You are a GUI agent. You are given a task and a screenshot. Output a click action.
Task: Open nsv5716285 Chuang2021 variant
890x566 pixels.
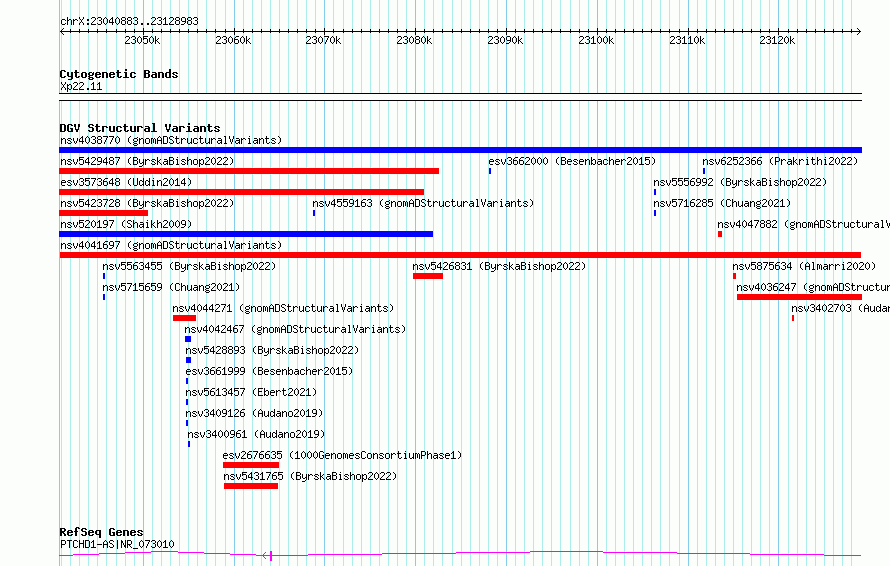click(722, 203)
